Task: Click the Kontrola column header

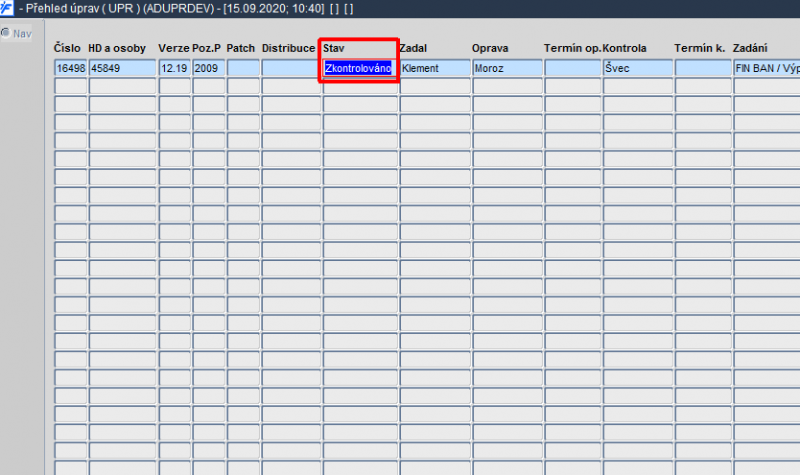Action: (x=625, y=48)
